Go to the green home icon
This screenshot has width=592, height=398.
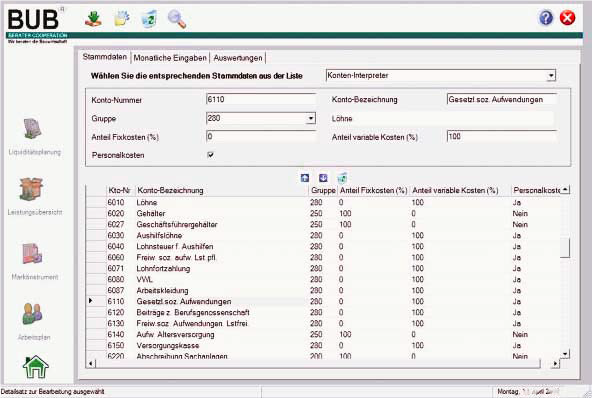(x=36, y=367)
